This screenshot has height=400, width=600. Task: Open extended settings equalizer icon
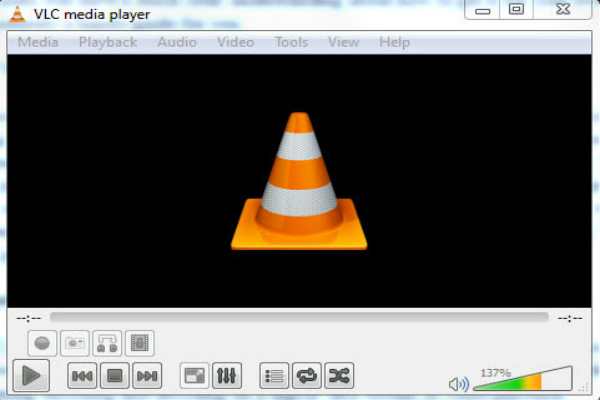pos(227,376)
